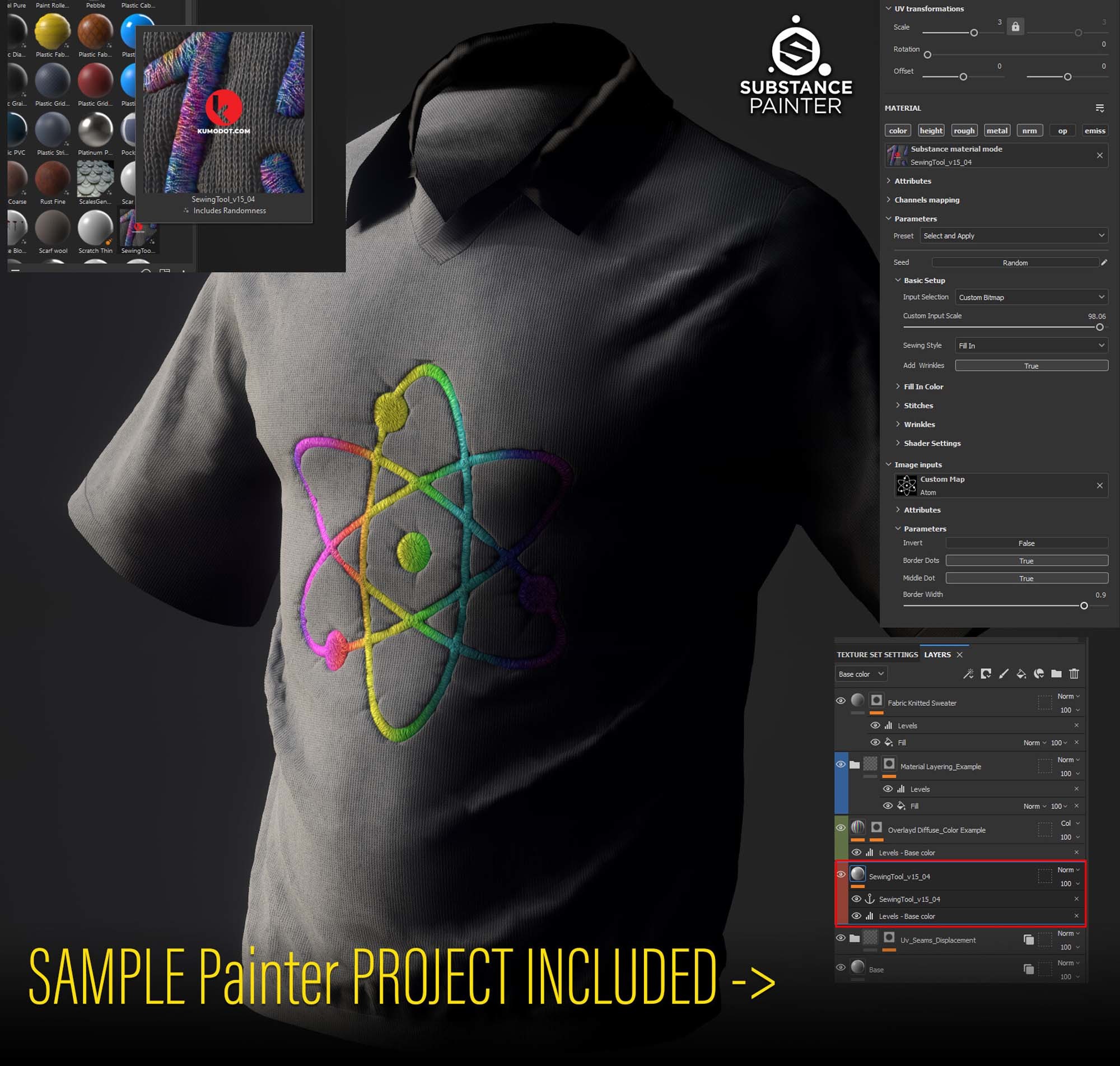This screenshot has width=1120, height=1066.
Task: Expand the Stitches section
Action: pos(918,406)
